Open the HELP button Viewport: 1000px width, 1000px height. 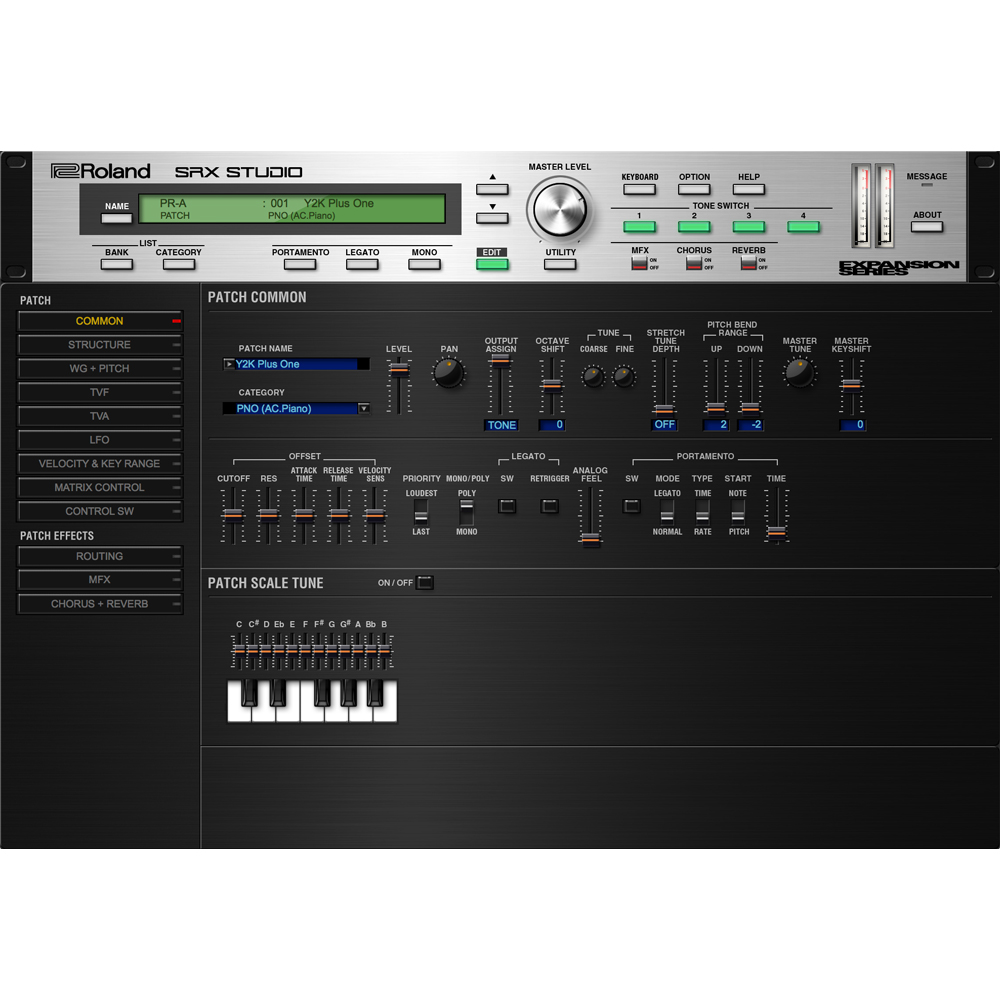click(749, 189)
